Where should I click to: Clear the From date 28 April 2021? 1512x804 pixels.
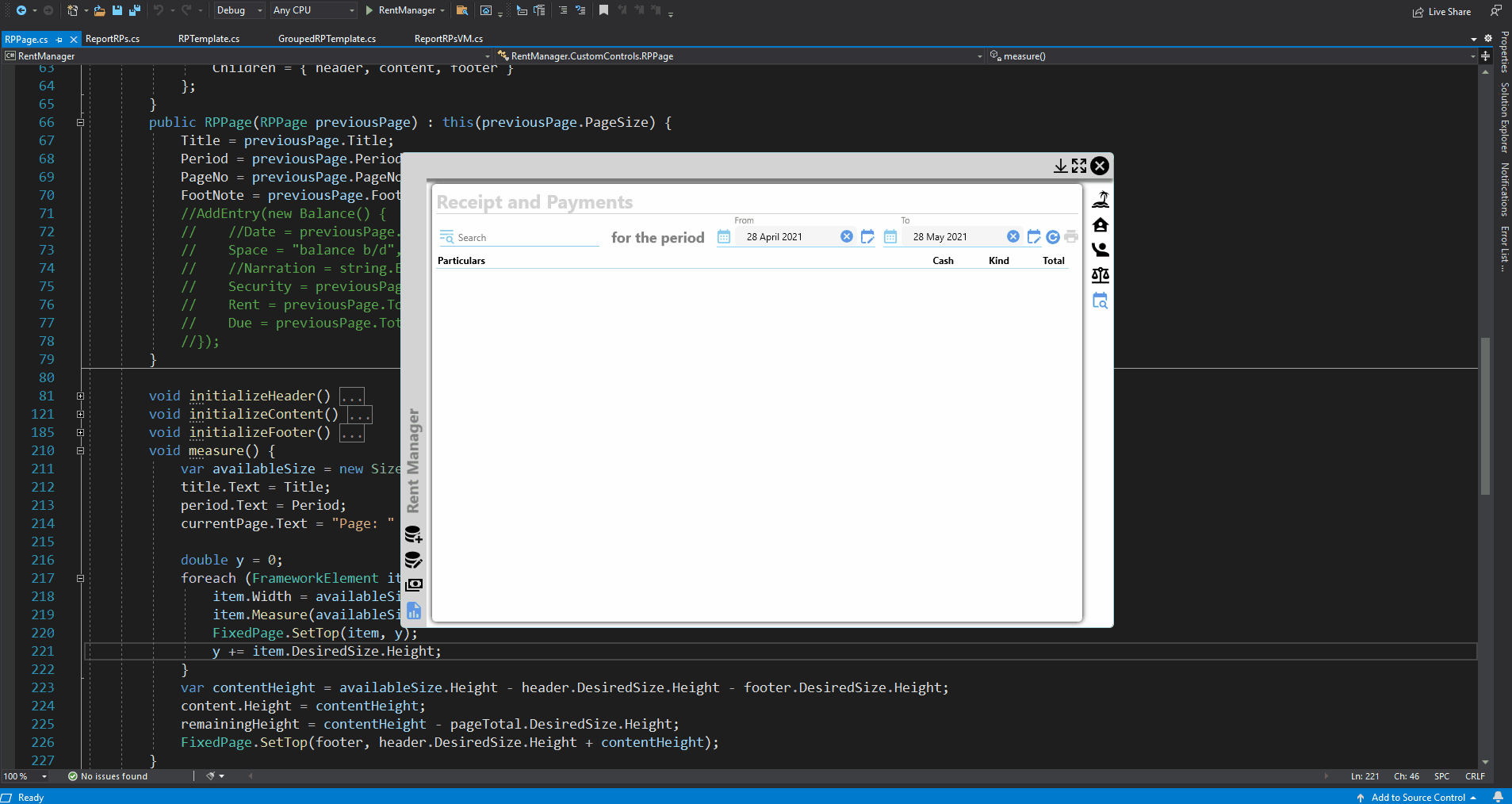(x=847, y=237)
